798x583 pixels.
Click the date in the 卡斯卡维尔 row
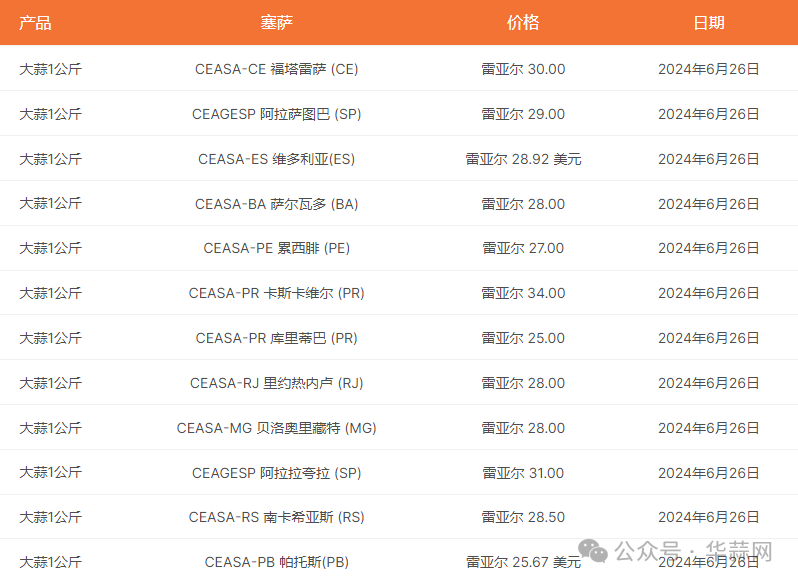pyautogui.click(x=708, y=293)
